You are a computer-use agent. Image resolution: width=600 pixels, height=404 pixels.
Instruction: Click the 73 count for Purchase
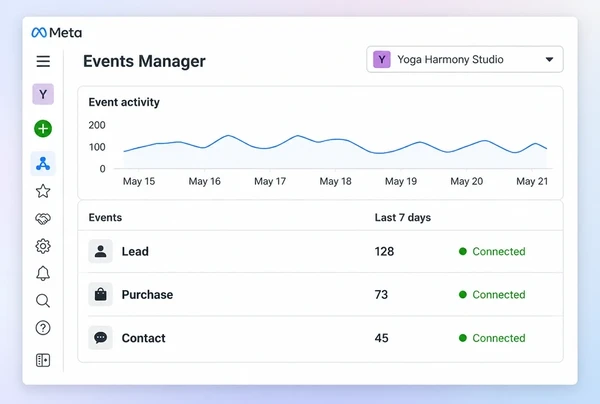tap(381, 295)
